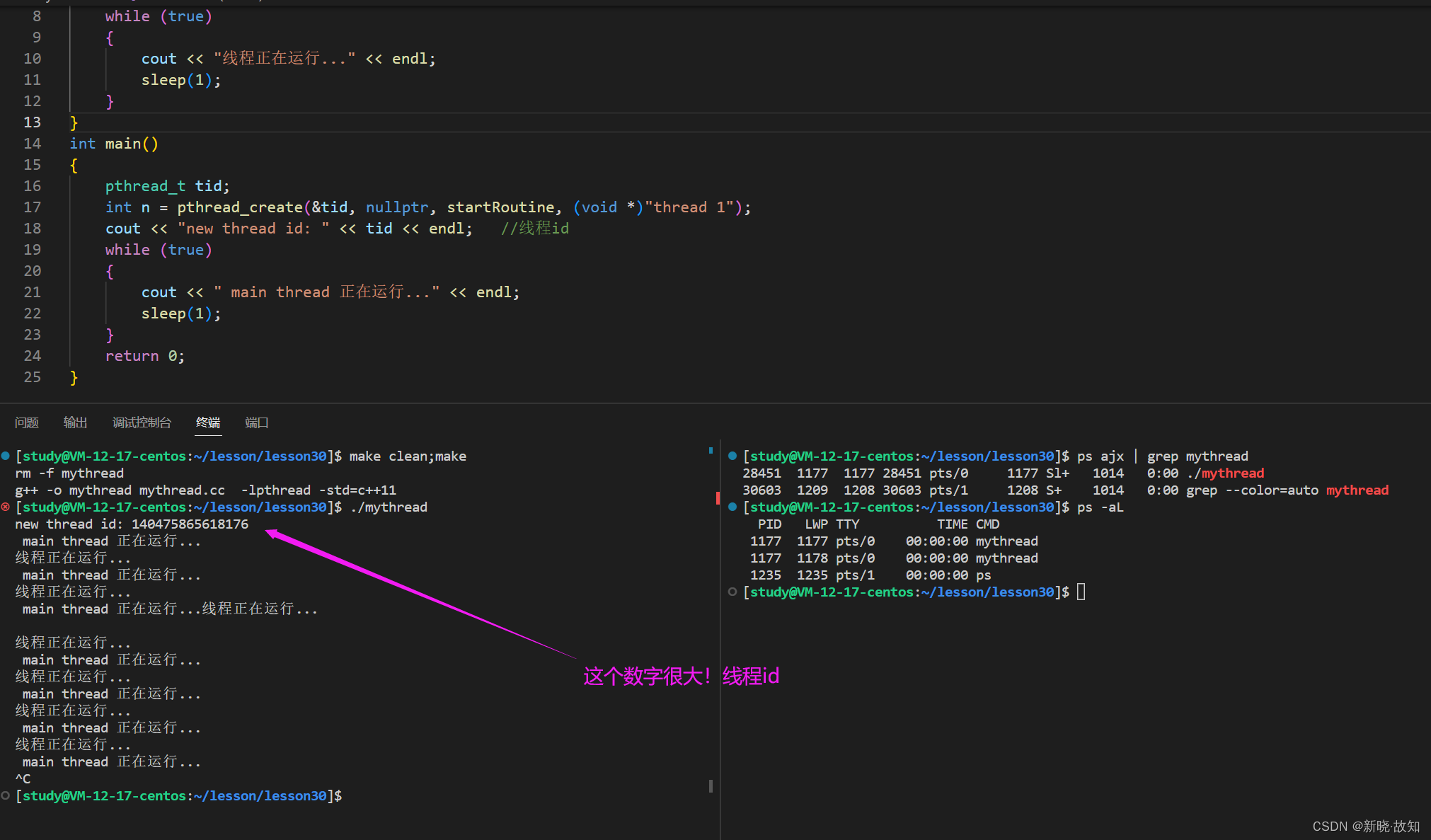The width and height of the screenshot is (1431, 840).
Task: Click blue dot beside 'ps ajx | grep mythread'
Action: coord(732,456)
